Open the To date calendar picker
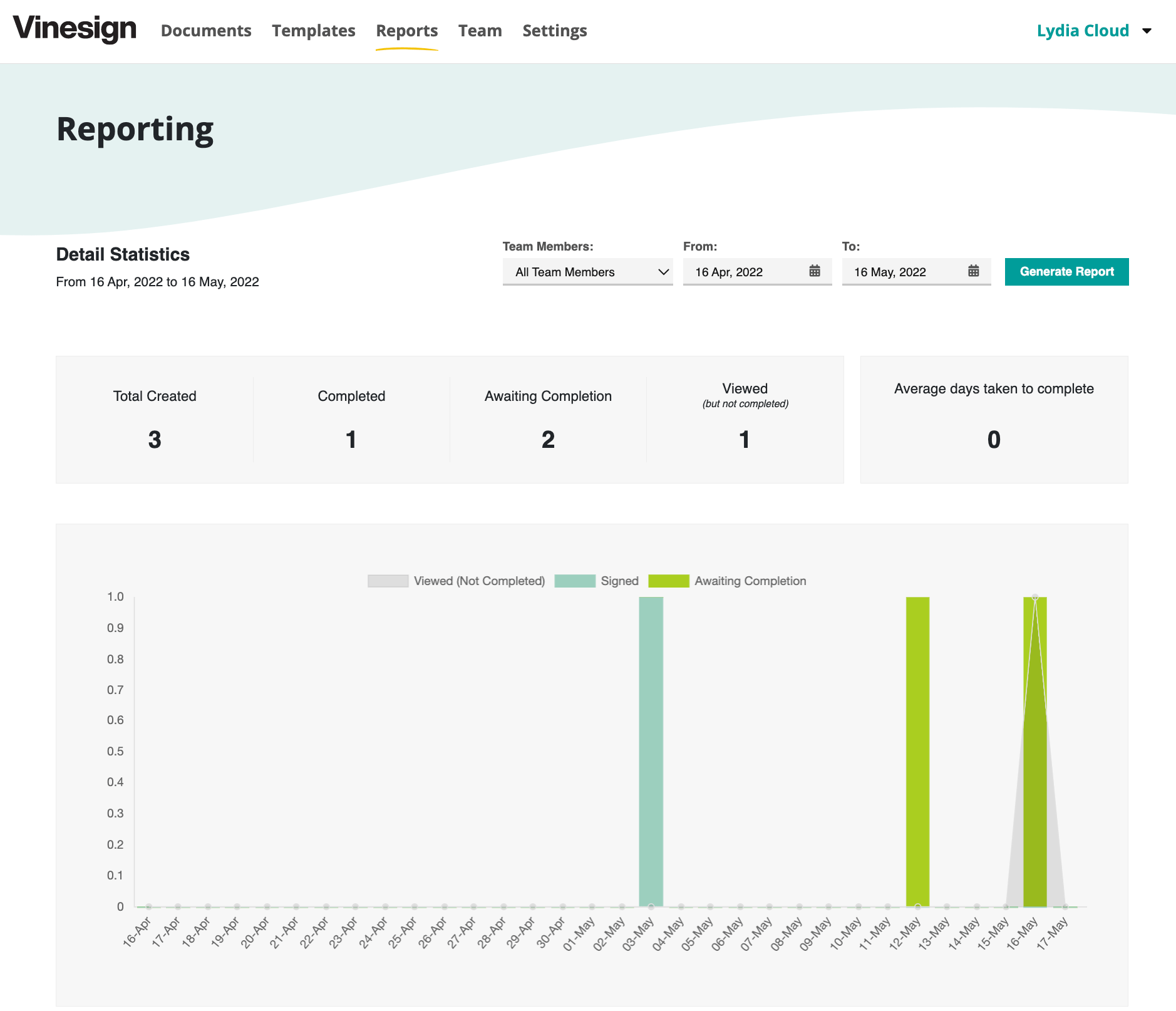 973,271
